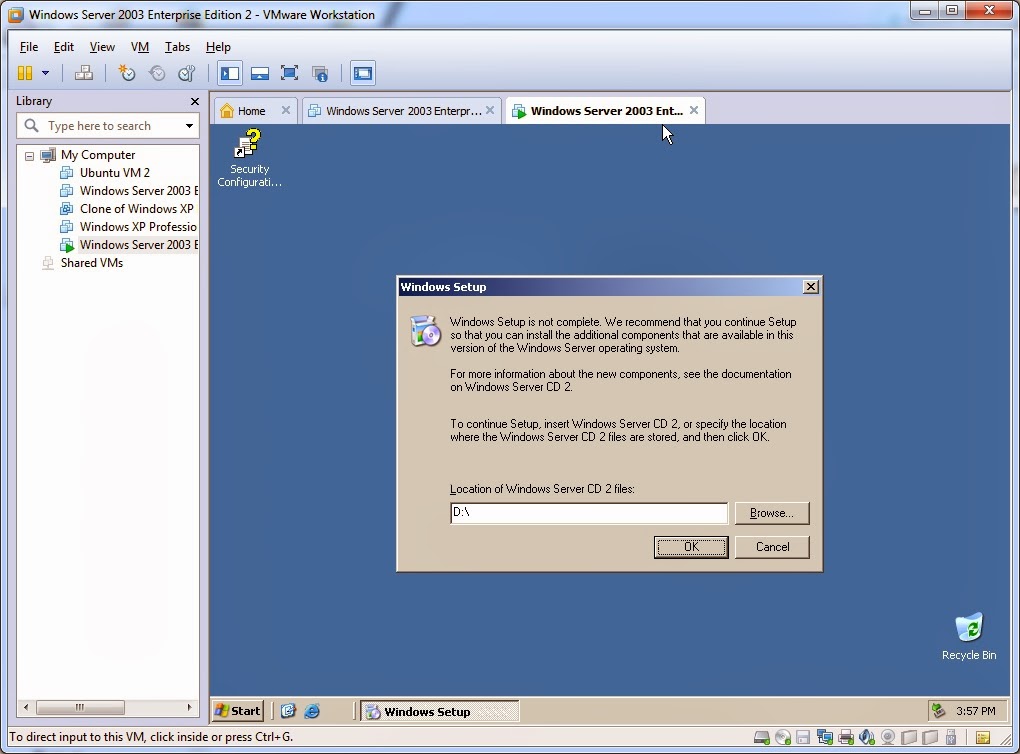Image resolution: width=1020 pixels, height=754 pixels.
Task: Enter full screen mode icon
Action: [x=289, y=73]
